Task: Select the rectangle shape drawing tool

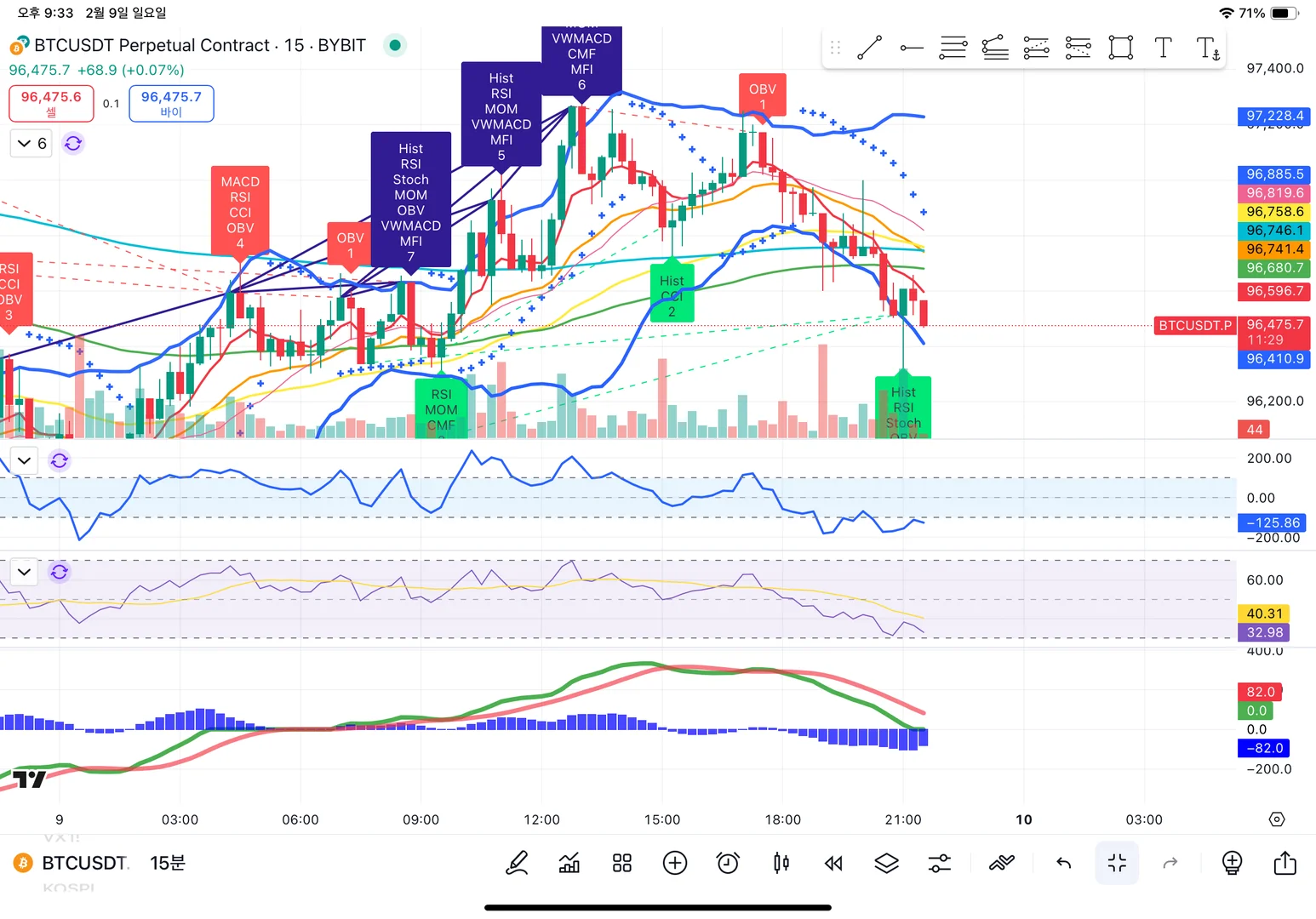Action: [x=1121, y=48]
